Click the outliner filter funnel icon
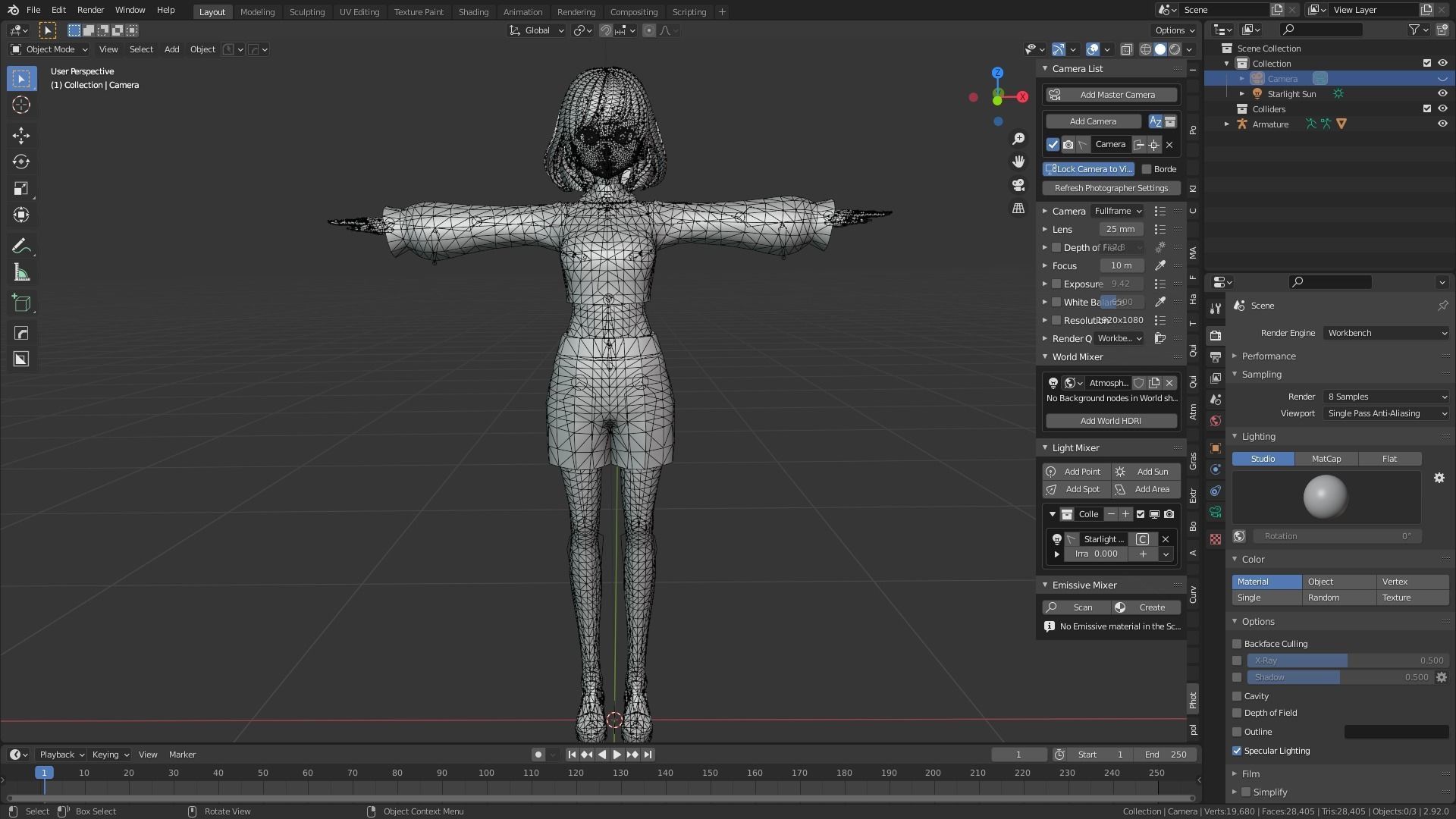This screenshot has height=819, width=1456. coord(1414,30)
